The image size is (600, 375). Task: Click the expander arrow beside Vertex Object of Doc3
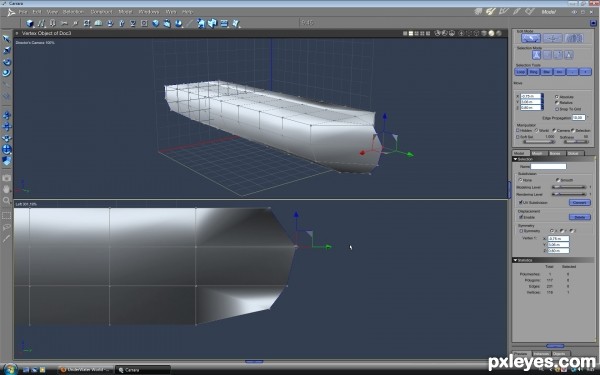click(x=17, y=33)
